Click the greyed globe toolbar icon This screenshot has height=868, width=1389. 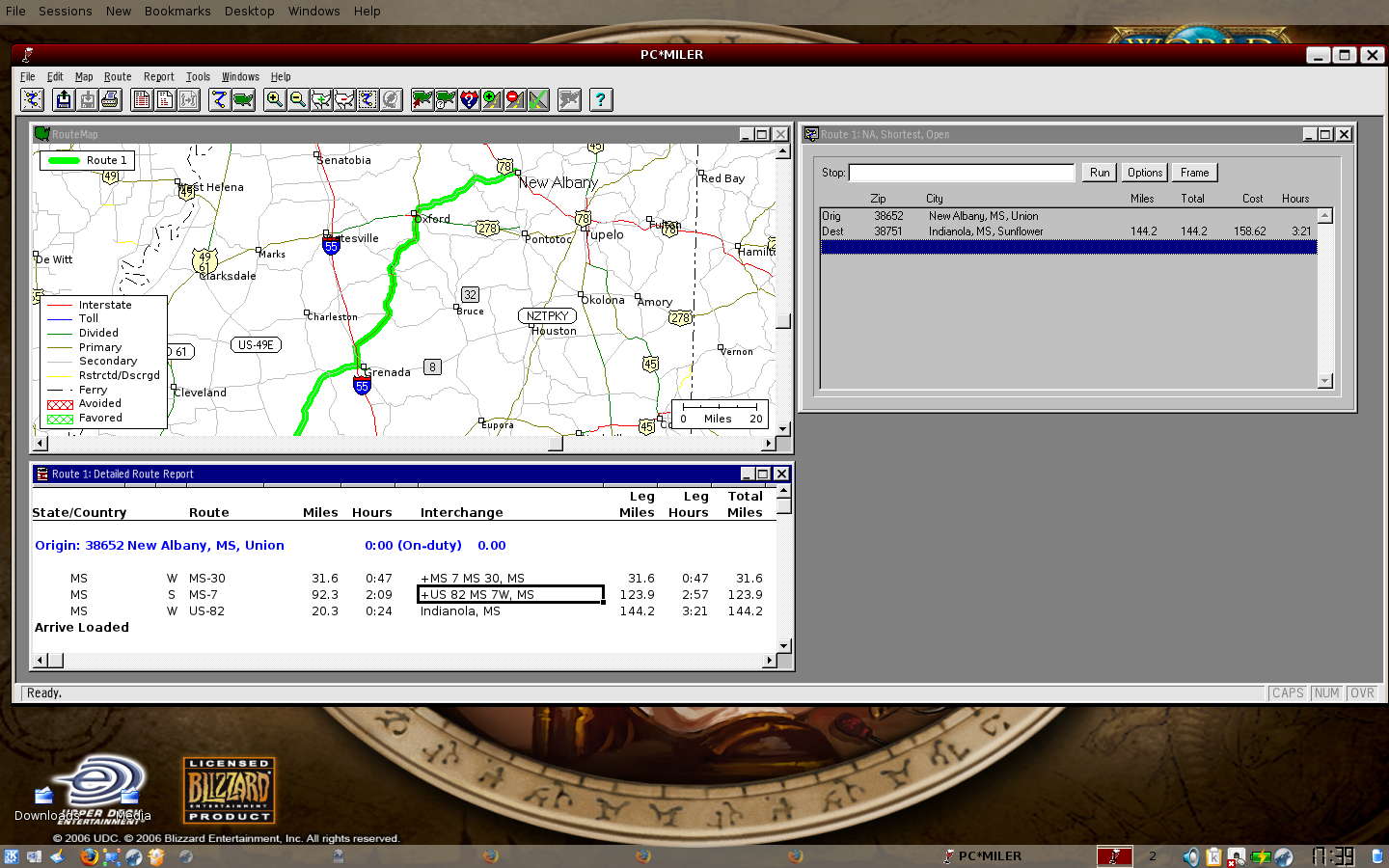(x=391, y=99)
